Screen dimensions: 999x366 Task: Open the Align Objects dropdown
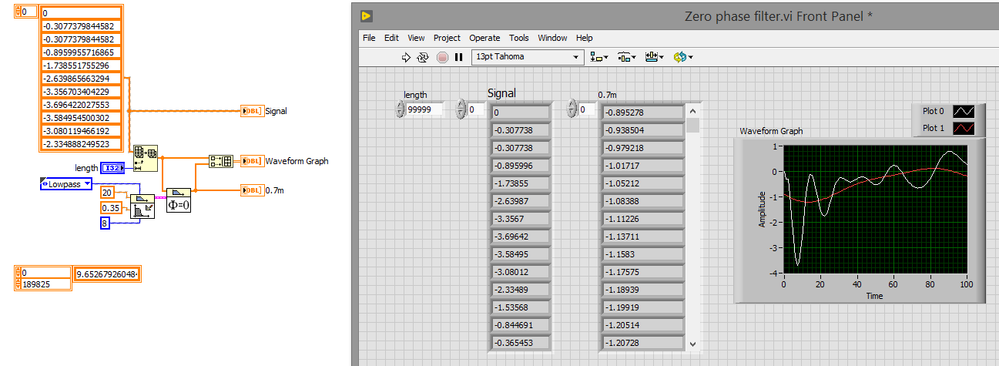(599, 57)
